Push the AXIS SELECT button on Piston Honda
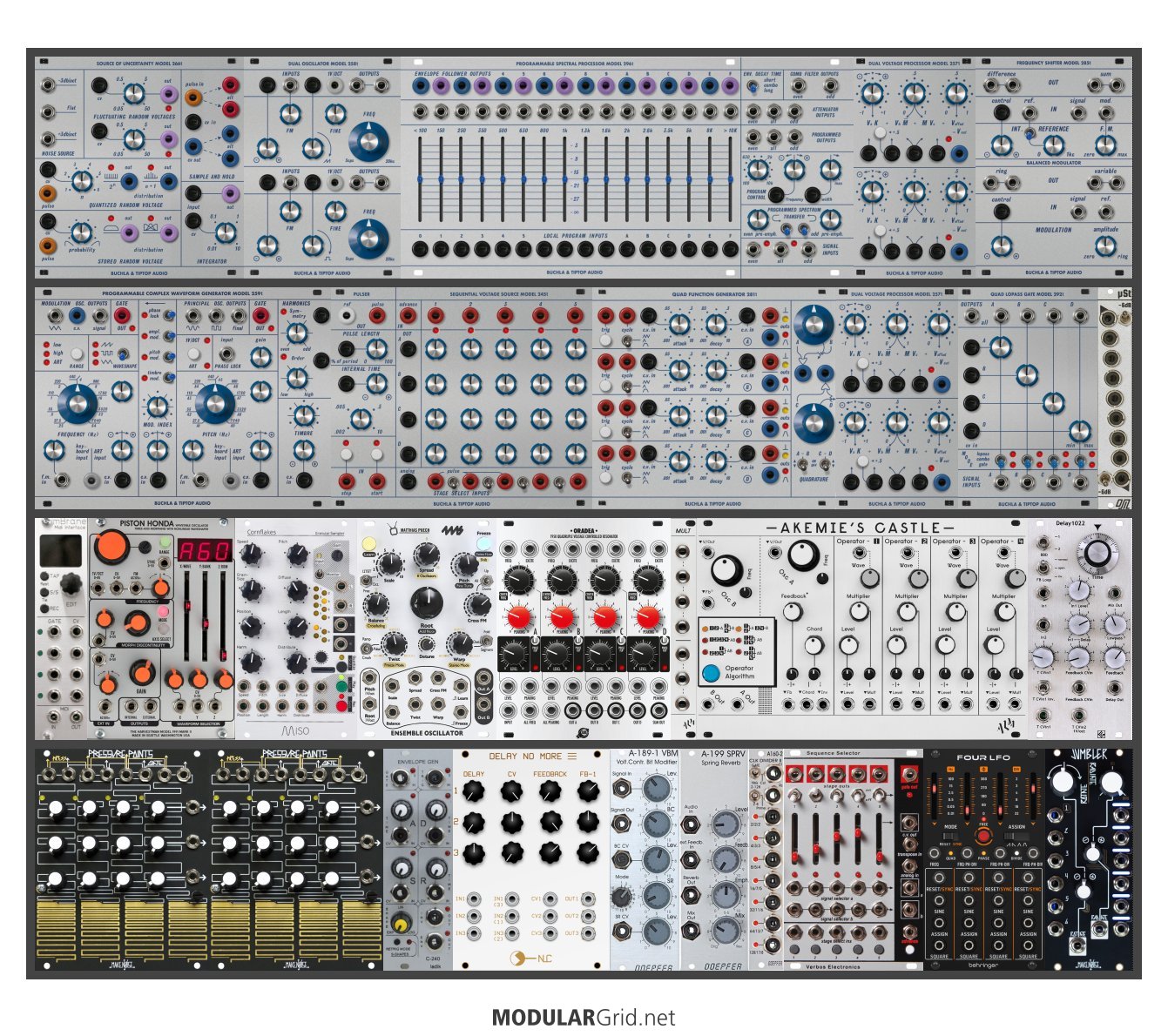 tap(164, 630)
